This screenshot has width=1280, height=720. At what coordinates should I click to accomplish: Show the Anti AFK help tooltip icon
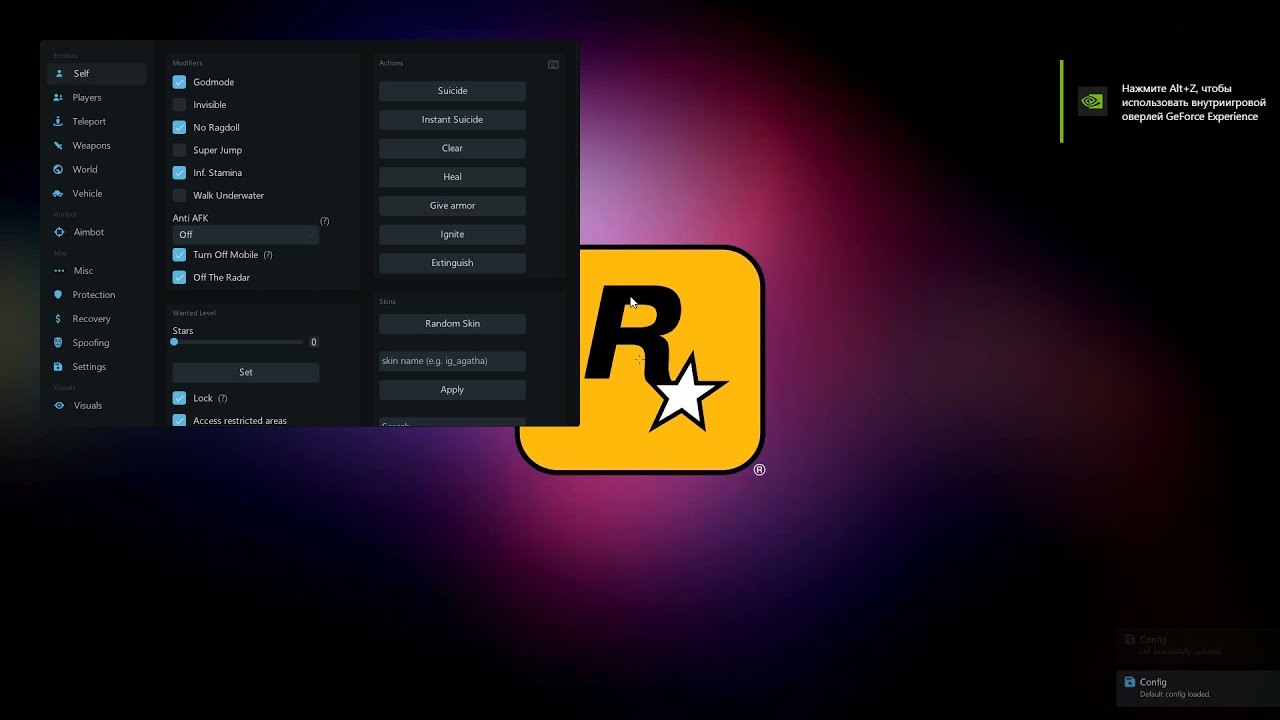pos(324,221)
